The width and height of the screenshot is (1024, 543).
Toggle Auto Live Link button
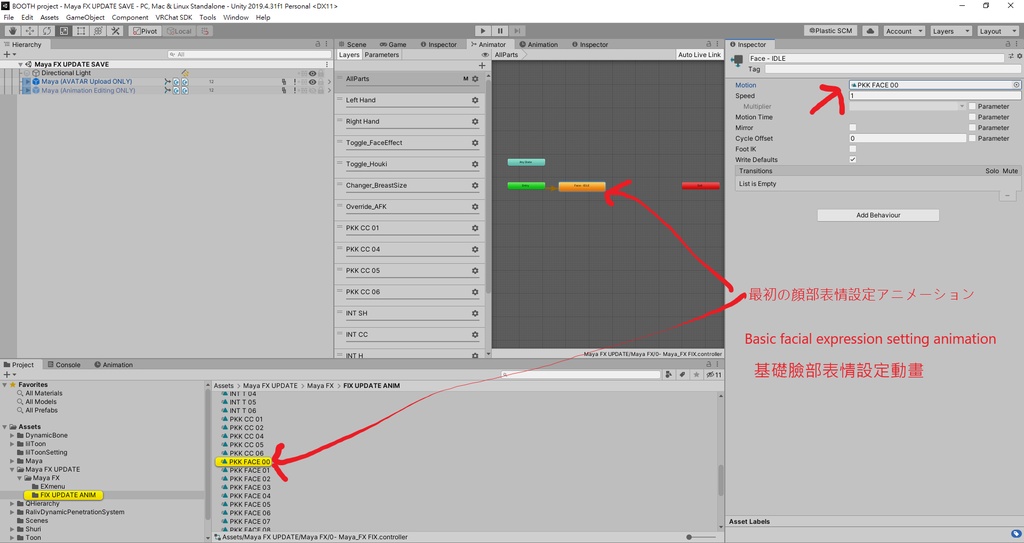tap(699, 55)
